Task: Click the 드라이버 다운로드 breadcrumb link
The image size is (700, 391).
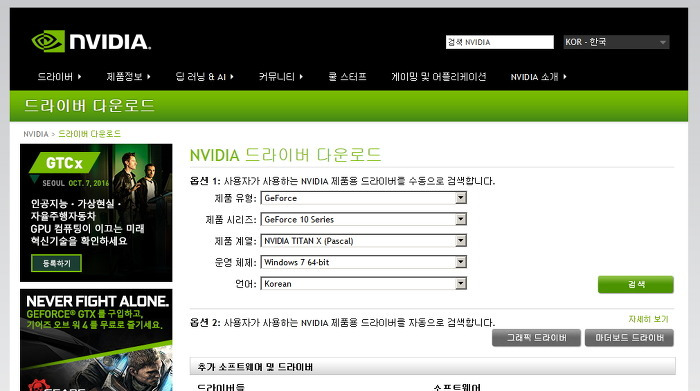Action: (x=89, y=134)
